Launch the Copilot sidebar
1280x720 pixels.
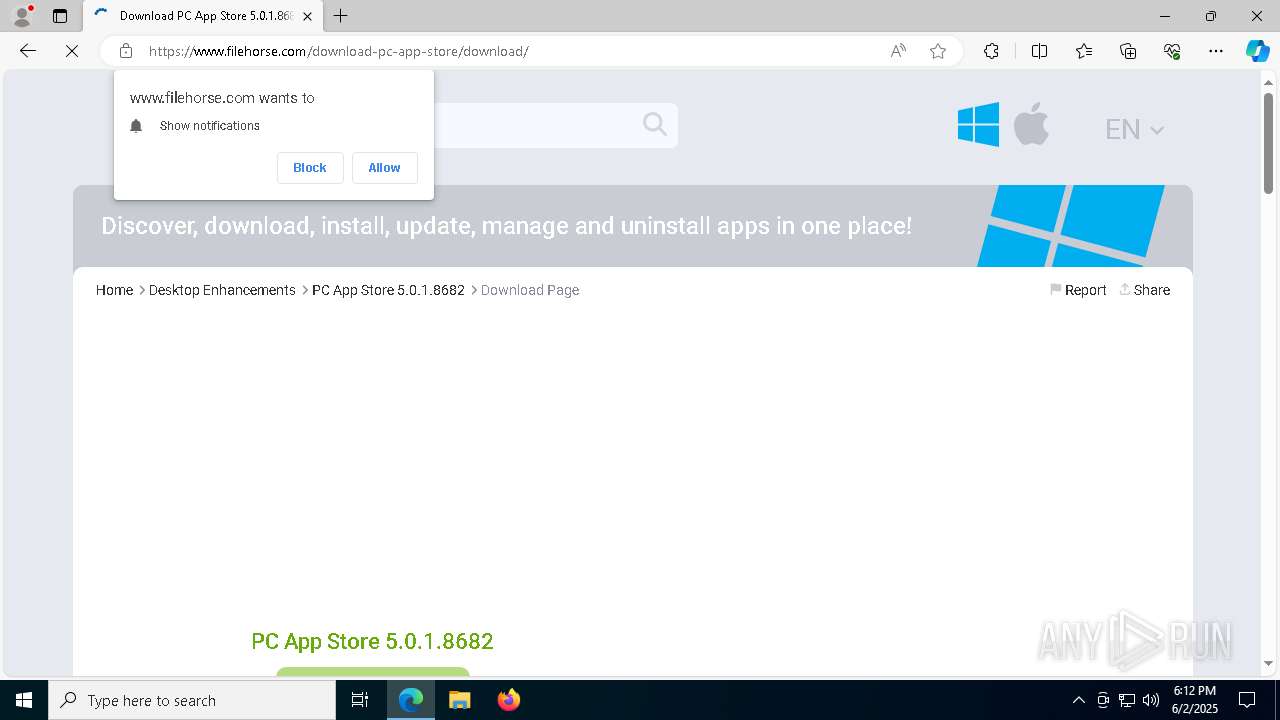(x=1257, y=51)
